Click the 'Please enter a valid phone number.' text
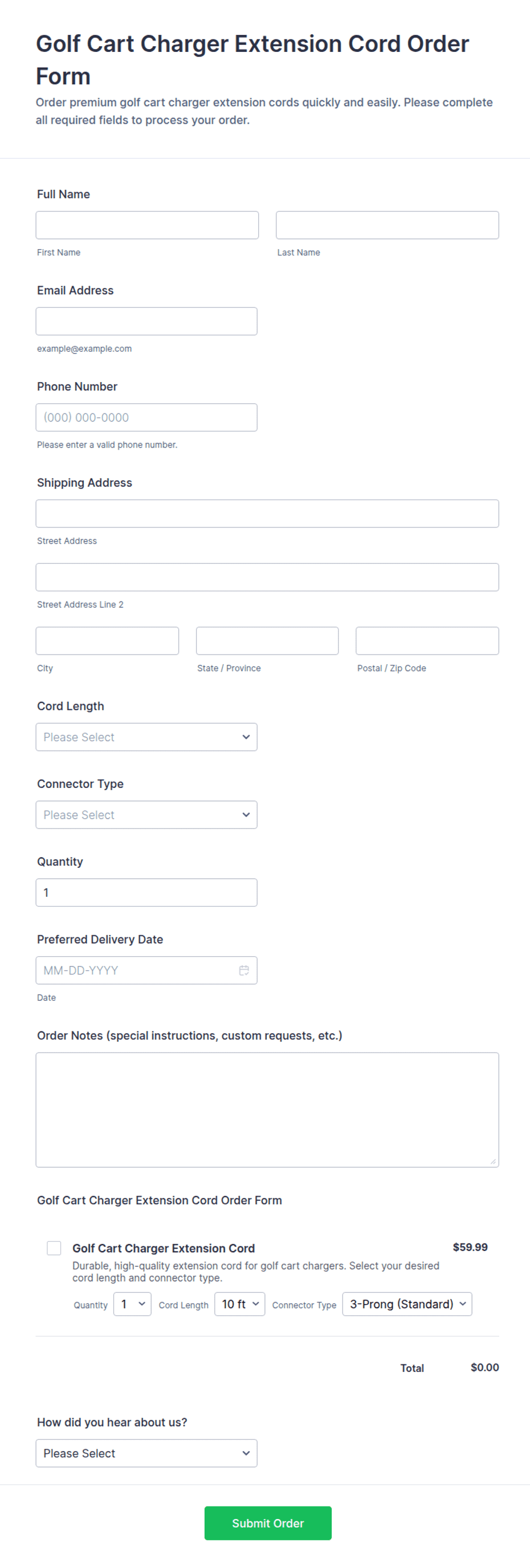 point(107,445)
